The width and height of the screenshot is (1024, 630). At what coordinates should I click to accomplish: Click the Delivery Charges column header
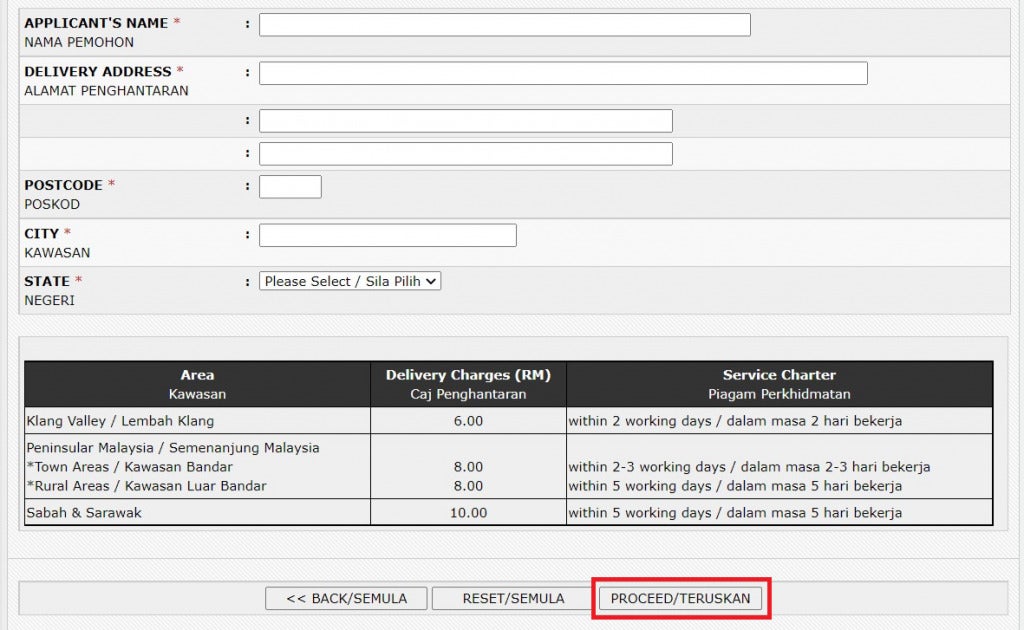click(x=468, y=384)
